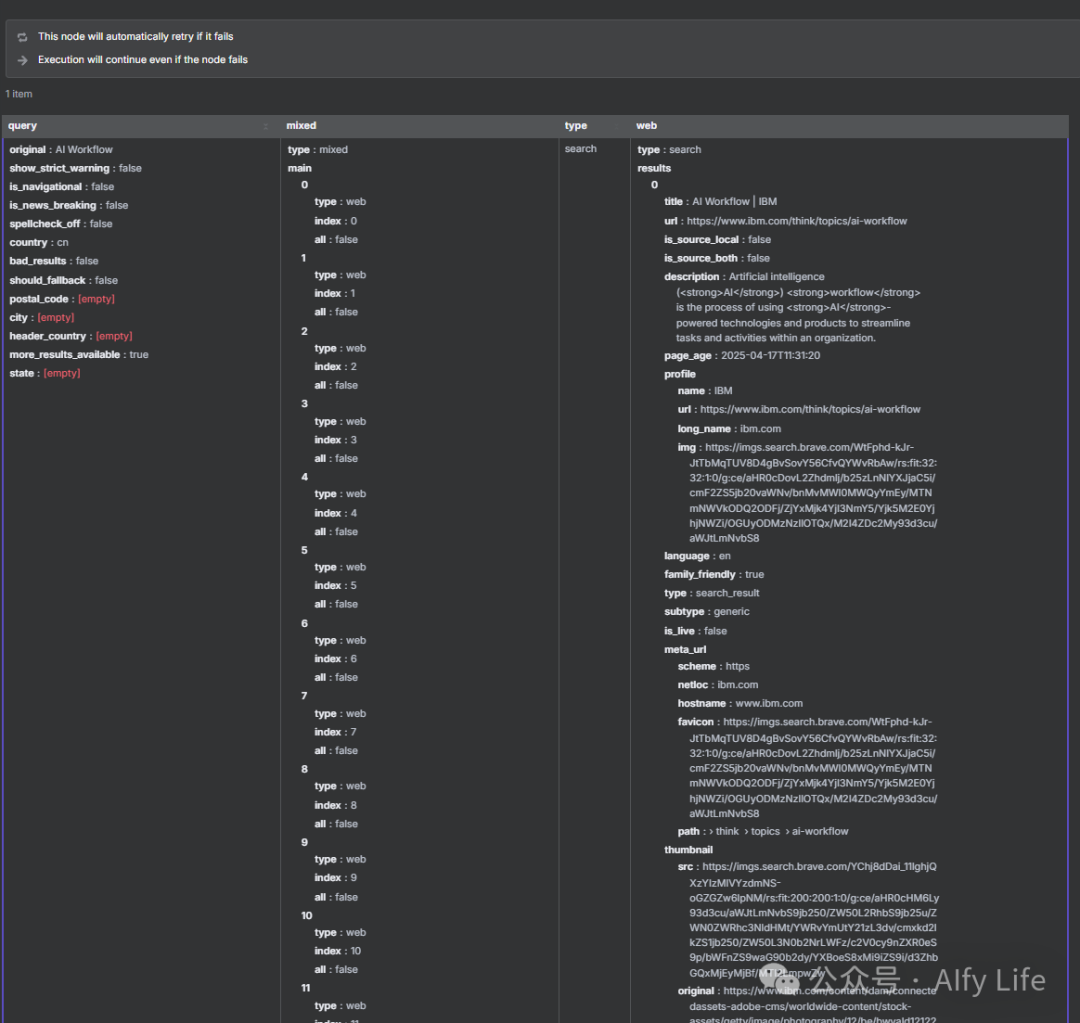This screenshot has height=1023, width=1080.
Task: Click 'is_source_local : false' field
Action: pos(717,240)
